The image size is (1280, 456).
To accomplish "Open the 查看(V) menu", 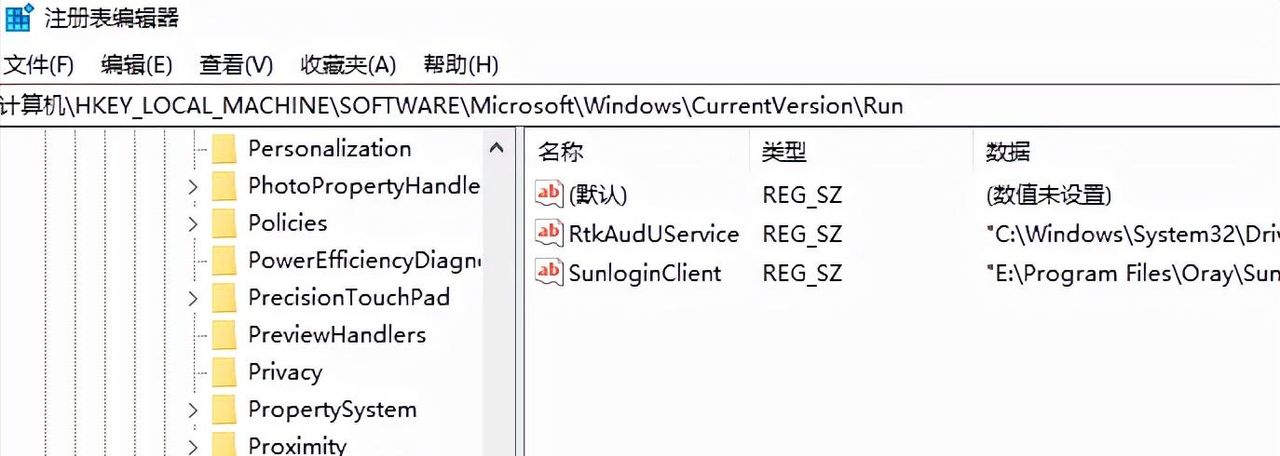I will pyautogui.click(x=236, y=66).
